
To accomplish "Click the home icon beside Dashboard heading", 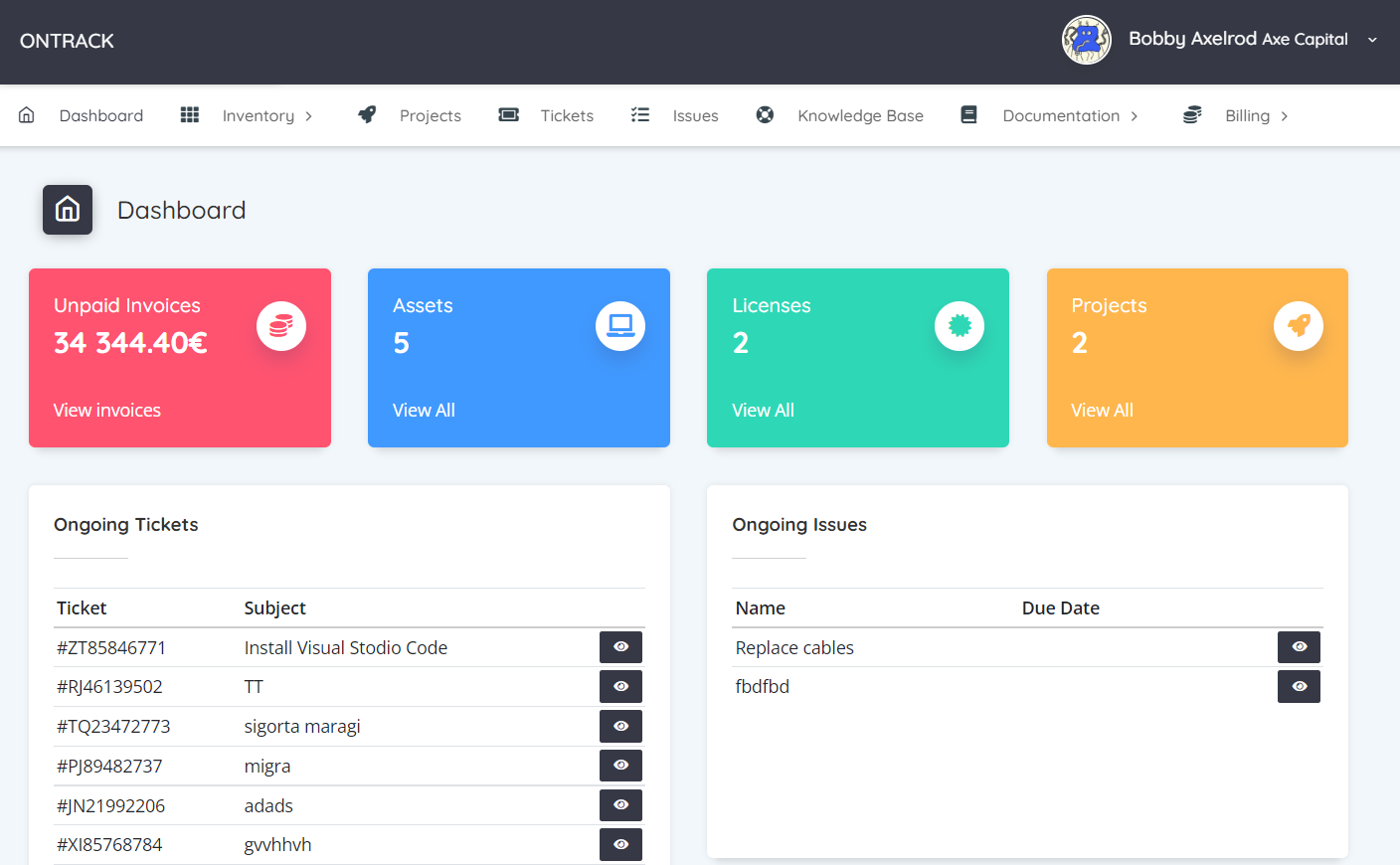I will (68, 210).
